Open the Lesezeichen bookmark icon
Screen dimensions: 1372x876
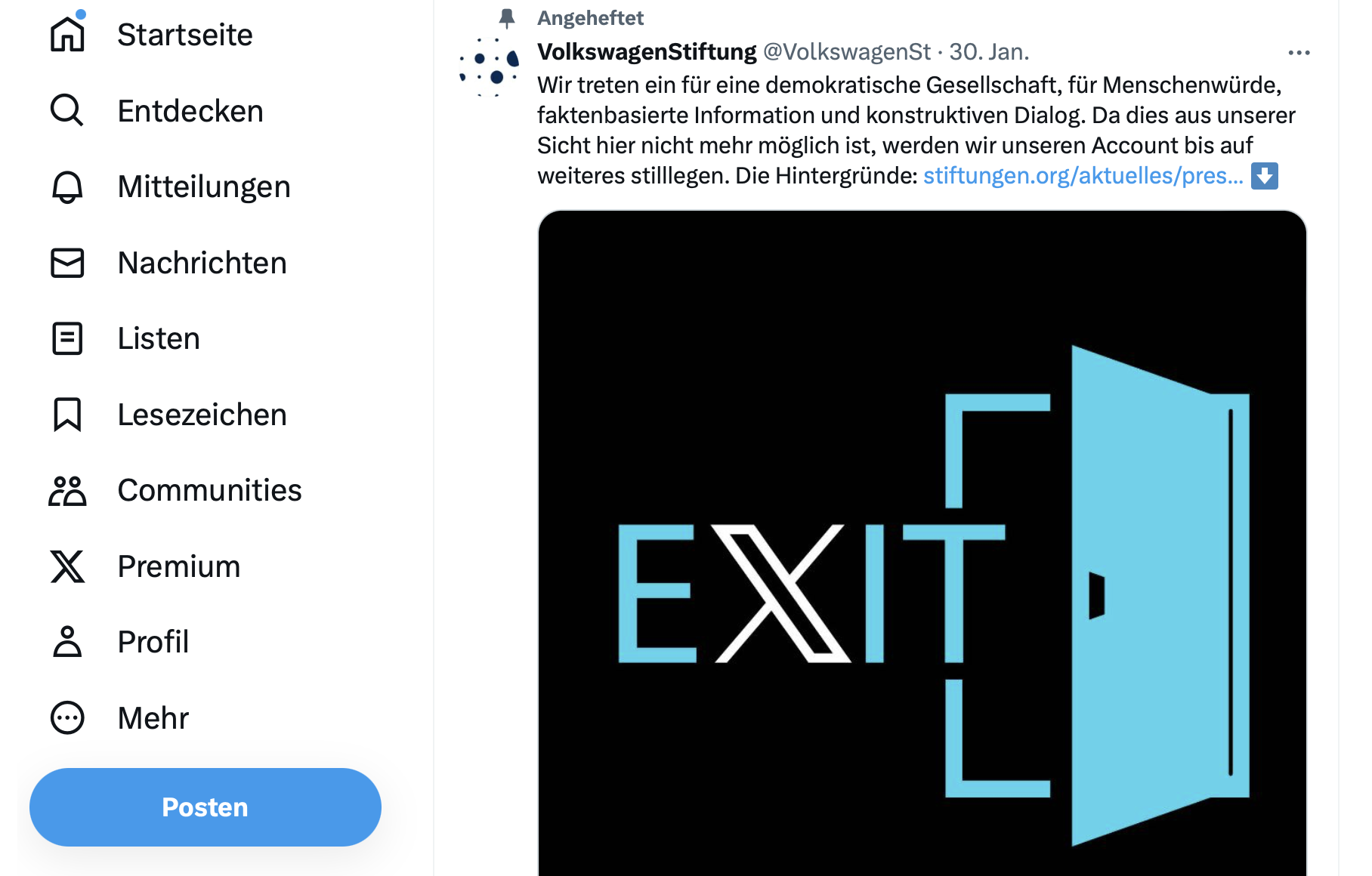(67, 415)
